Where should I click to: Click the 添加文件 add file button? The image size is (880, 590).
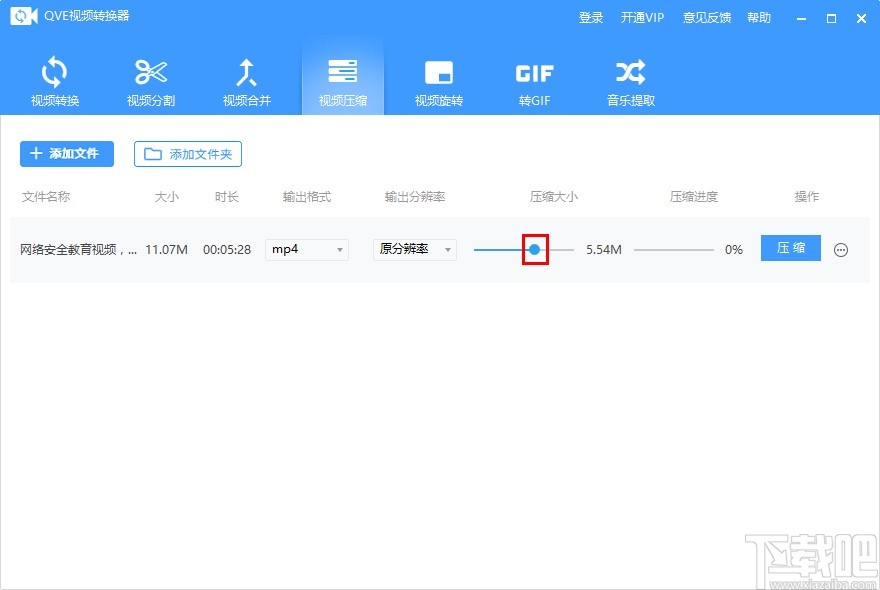click(67, 154)
